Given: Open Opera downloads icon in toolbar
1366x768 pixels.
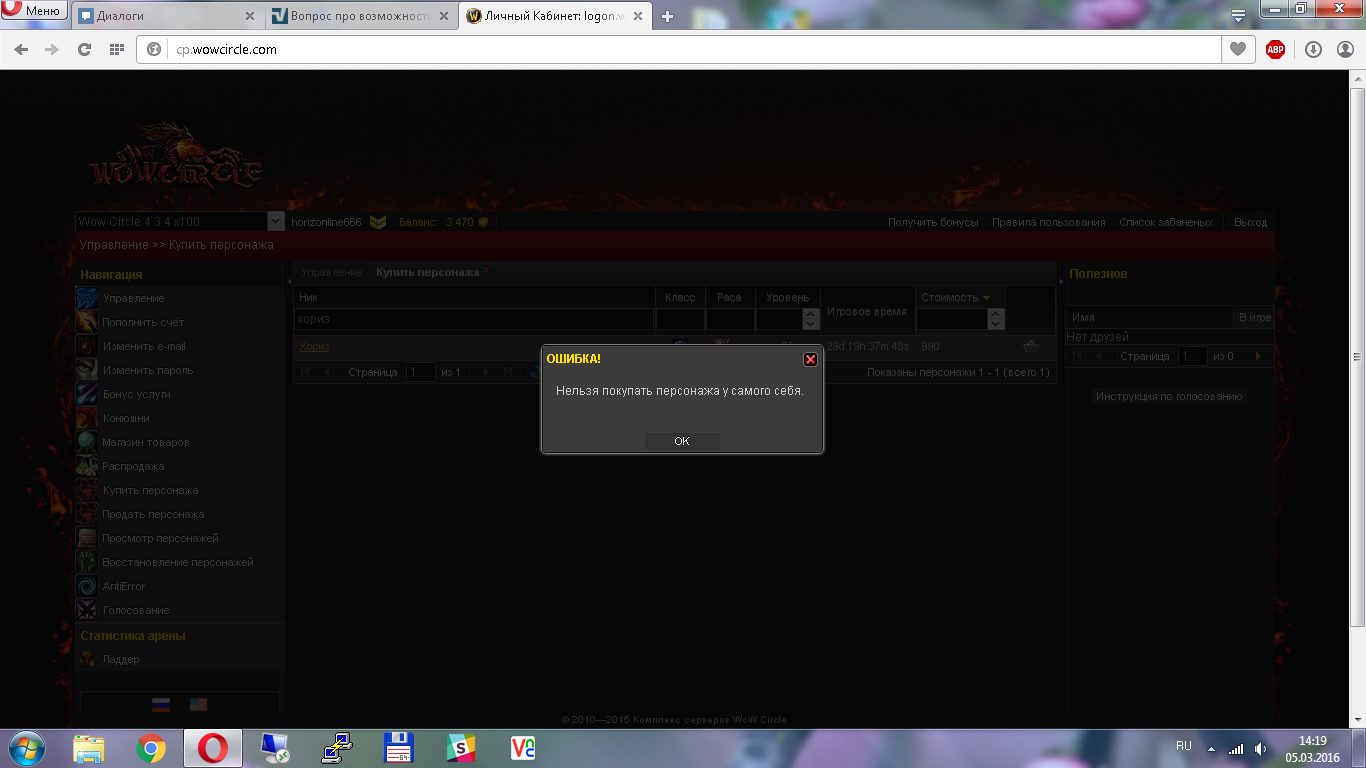Looking at the screenshot, I should [x=1313, y=49].
